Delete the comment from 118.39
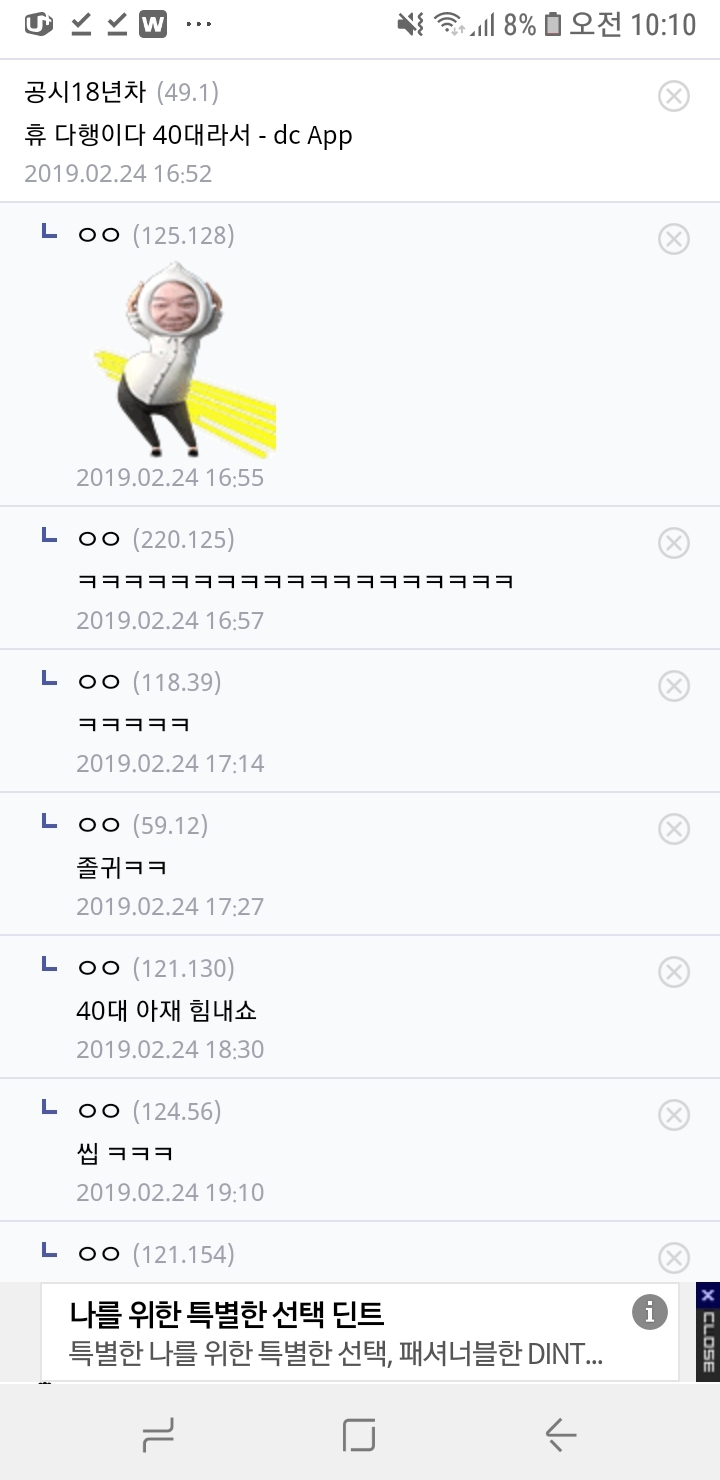Screen dimensions: 720x1480 [674, 686]
